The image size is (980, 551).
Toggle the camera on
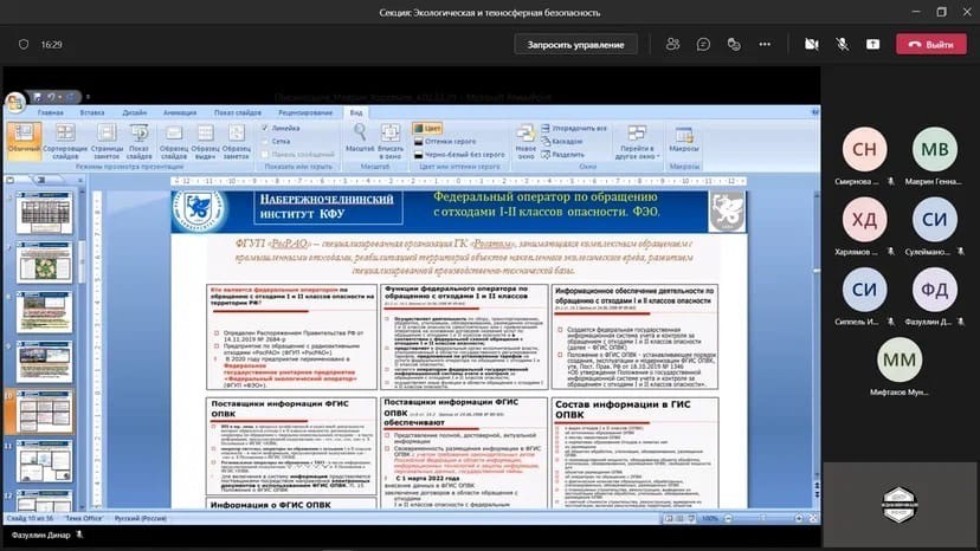point(811,44)
